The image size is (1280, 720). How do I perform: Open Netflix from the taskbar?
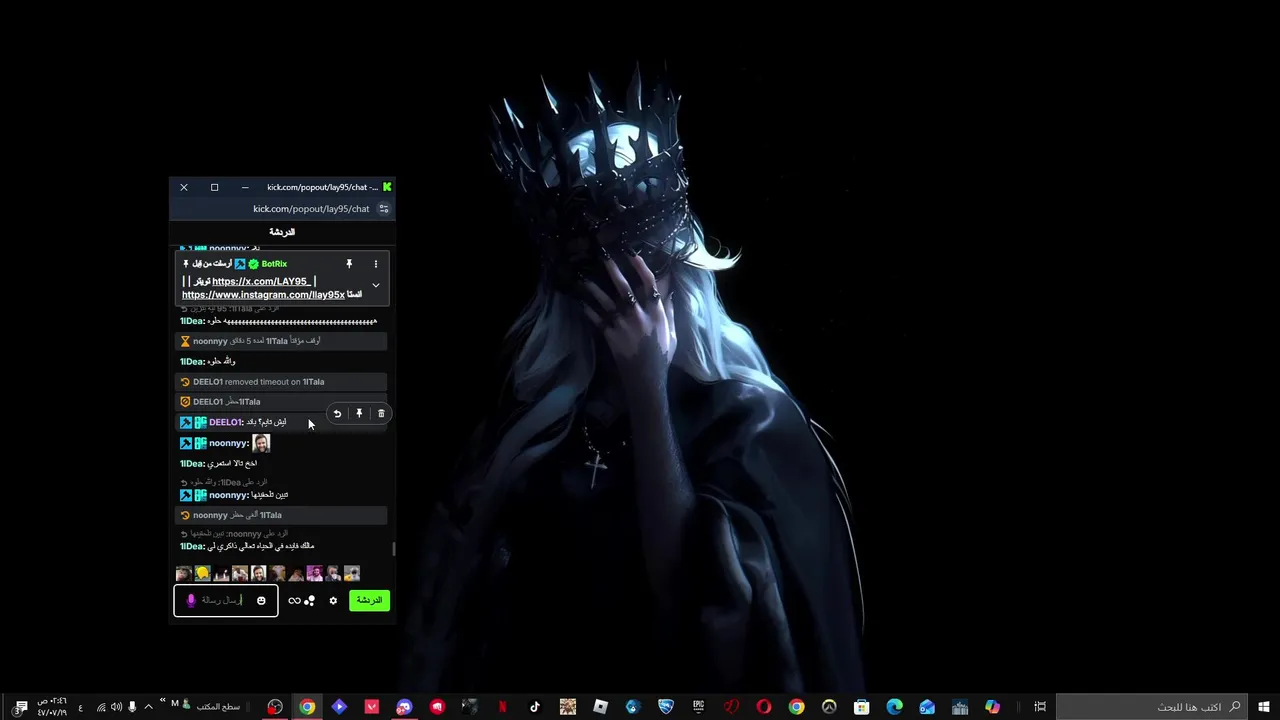click(502, 707)
